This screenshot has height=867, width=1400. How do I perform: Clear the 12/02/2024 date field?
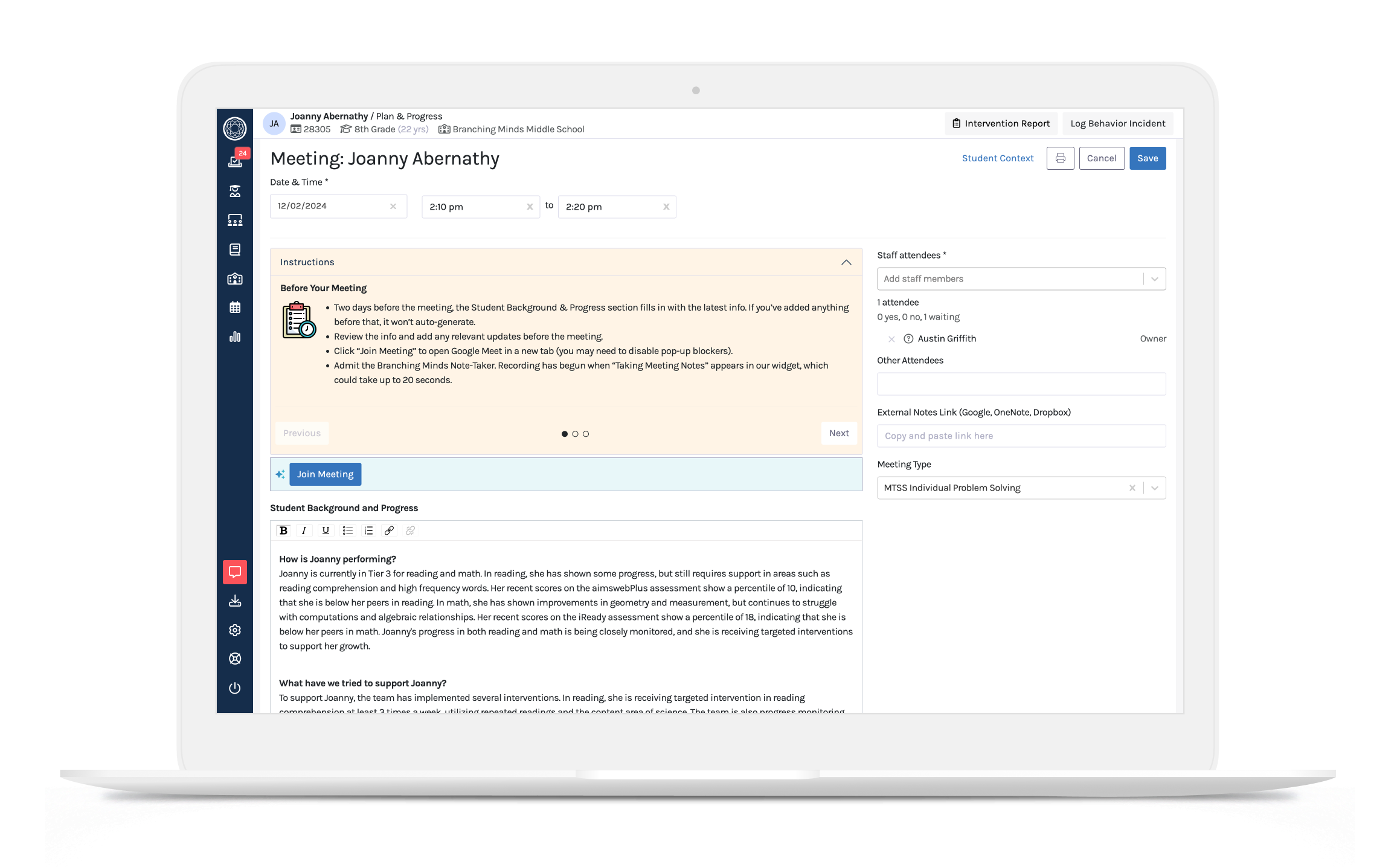pyautogui.click(x=393, y=206)
